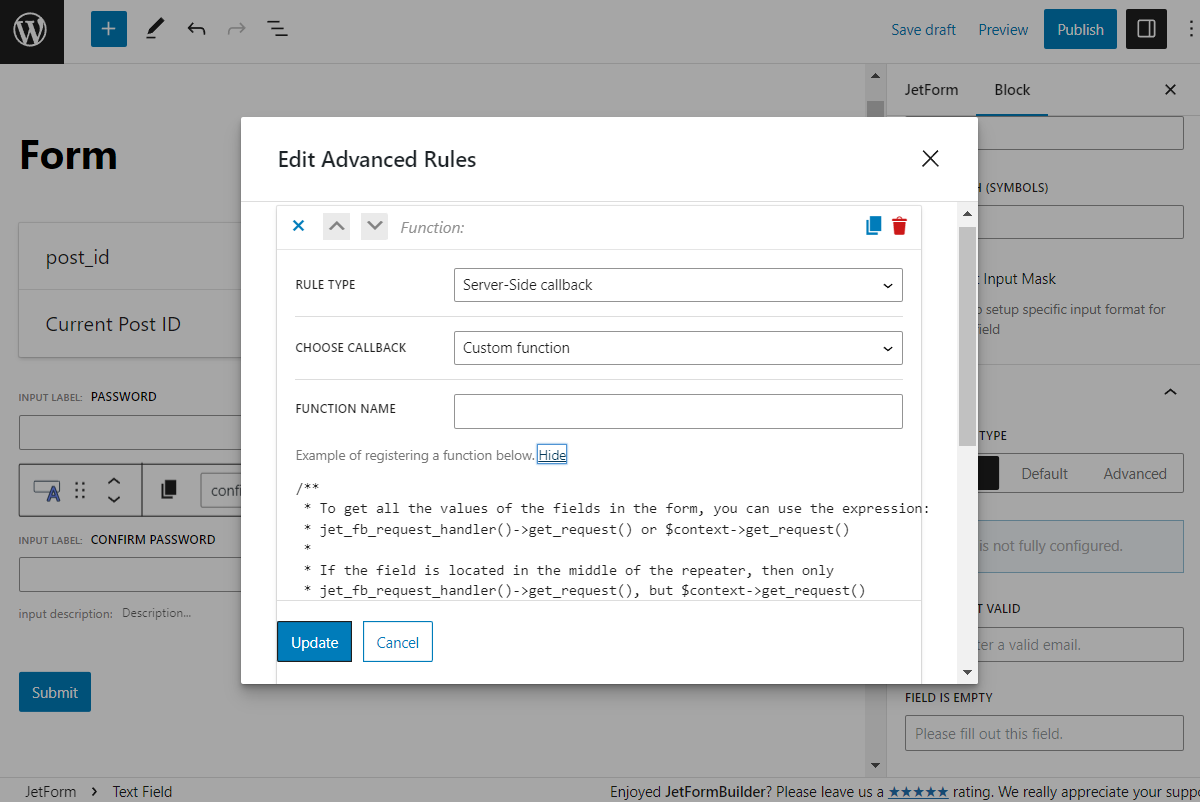
Task: Select the editing mode pencil tool
Action: 155,29
